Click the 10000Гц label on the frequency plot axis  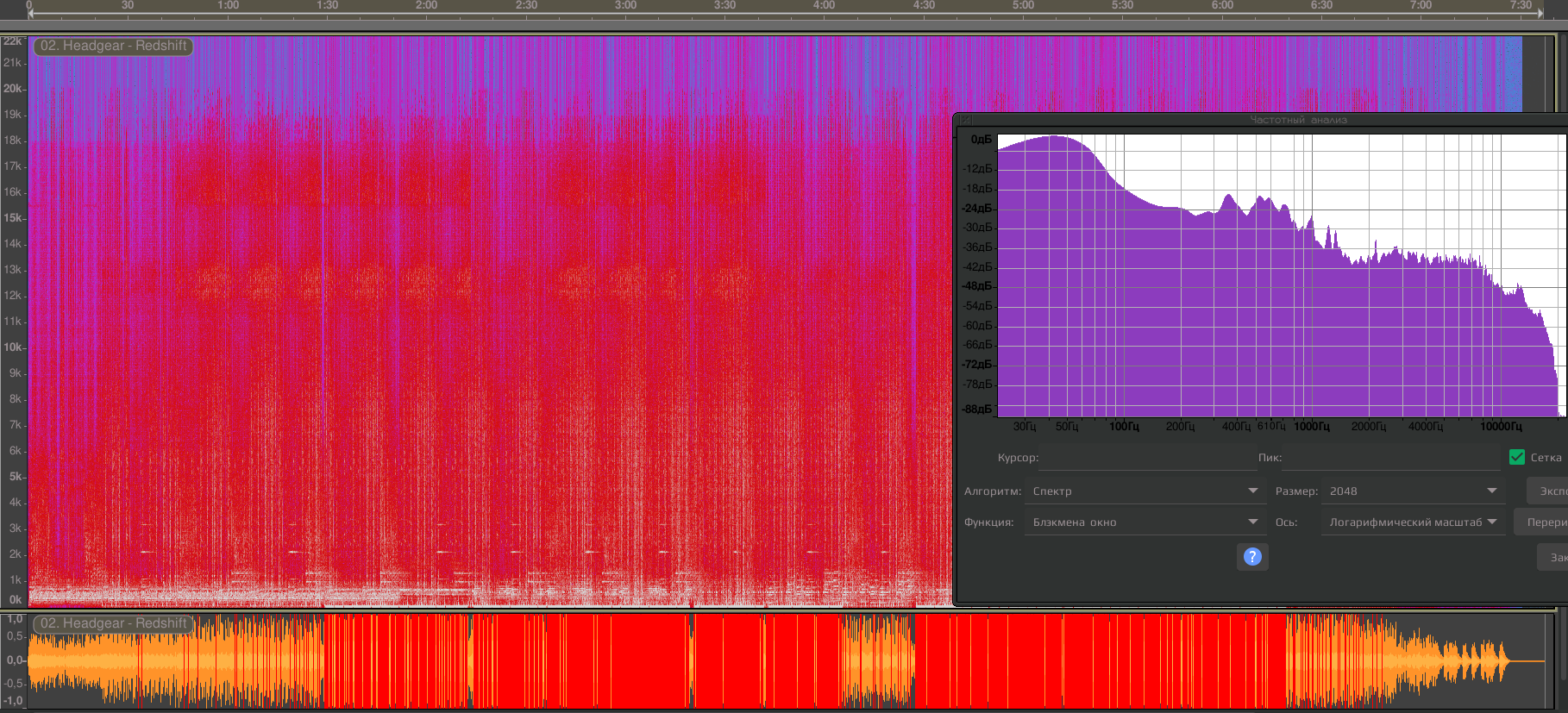point(1501,427)
